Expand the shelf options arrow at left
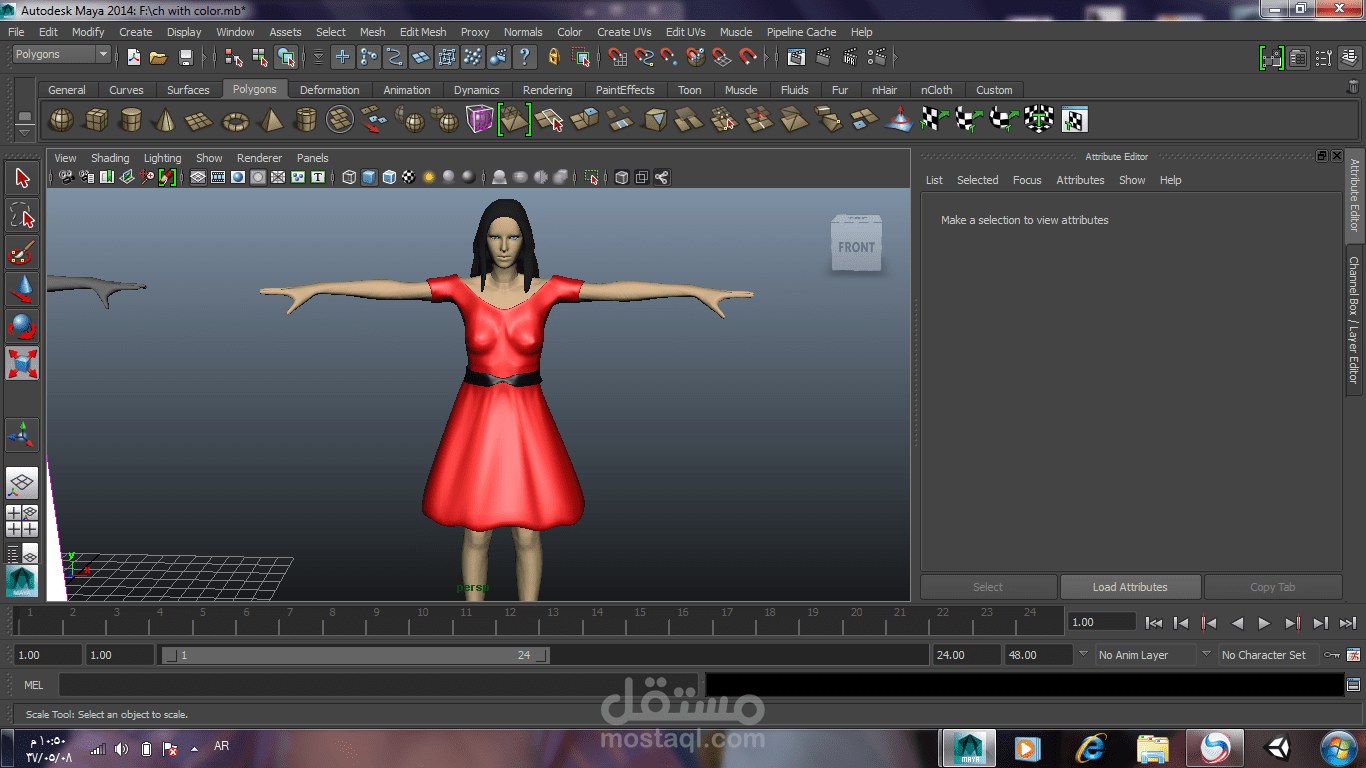This screenshot has width=1366, height=768. tap(25, 132)
